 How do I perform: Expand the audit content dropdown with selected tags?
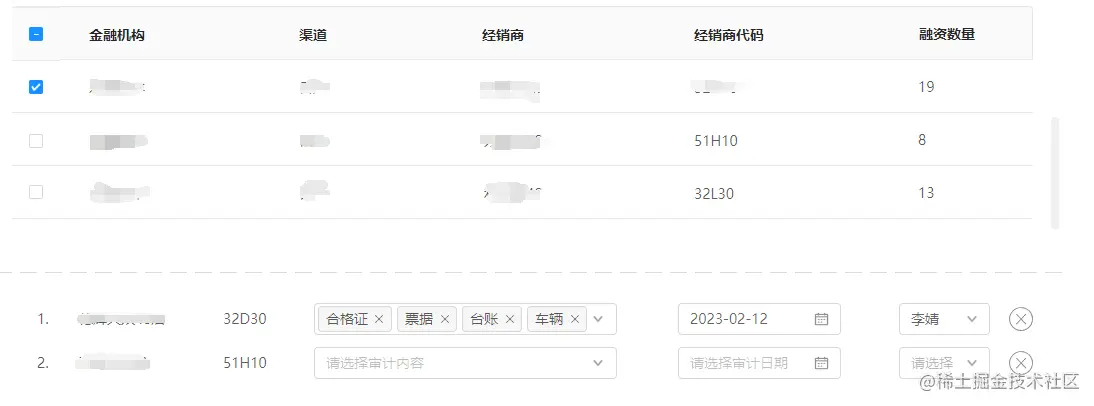tap(598, 319)
